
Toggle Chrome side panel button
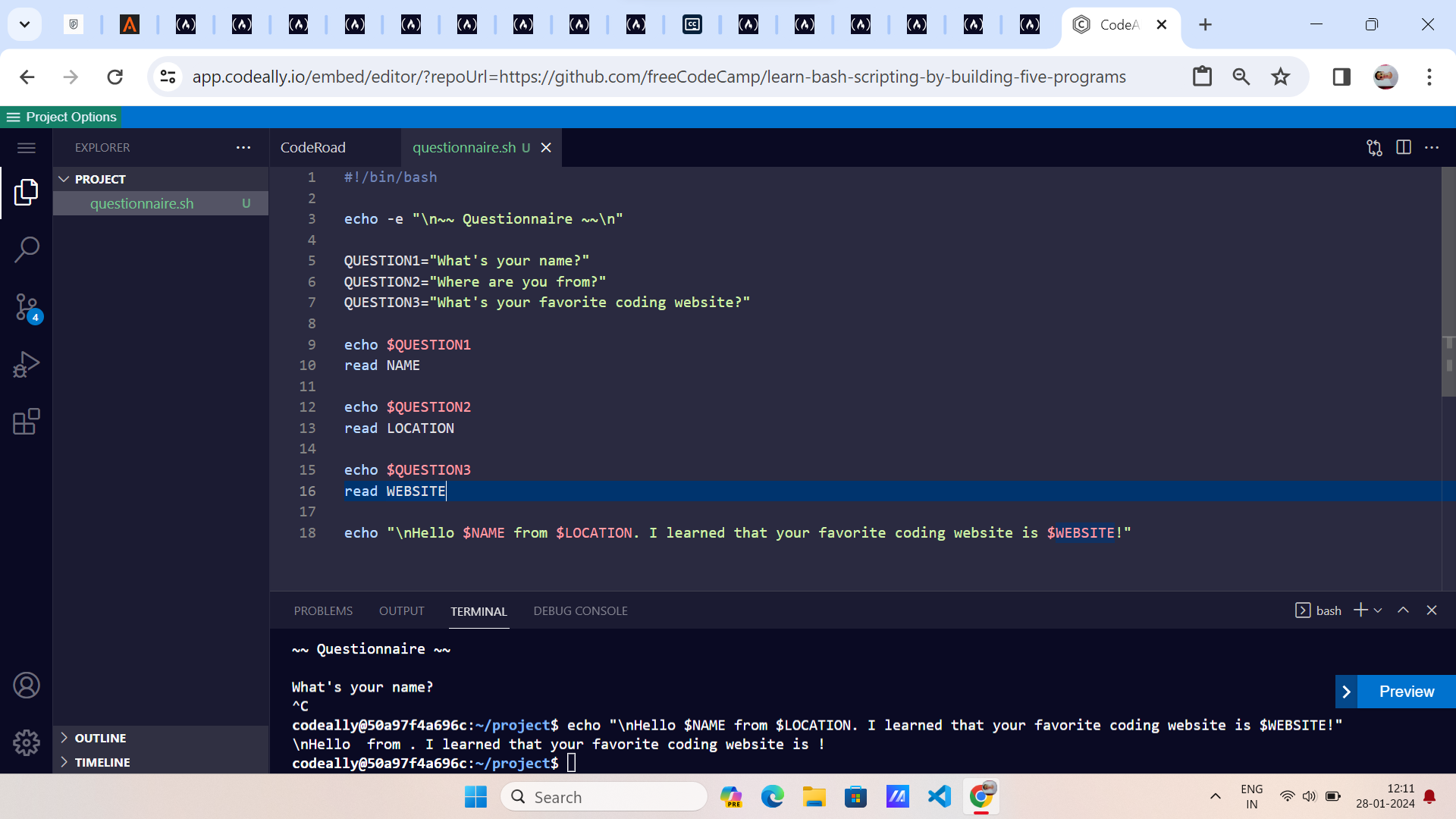click(x=1341, y=77)
